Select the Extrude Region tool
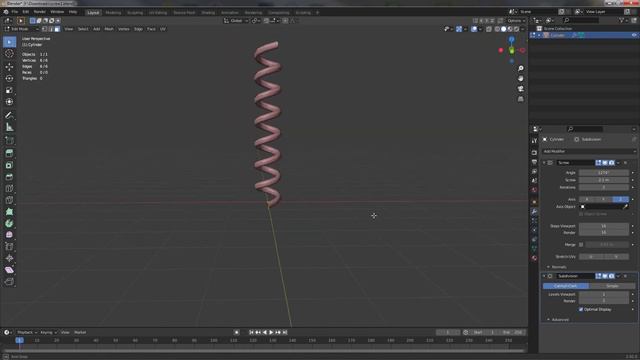 (x=9, y=153)
